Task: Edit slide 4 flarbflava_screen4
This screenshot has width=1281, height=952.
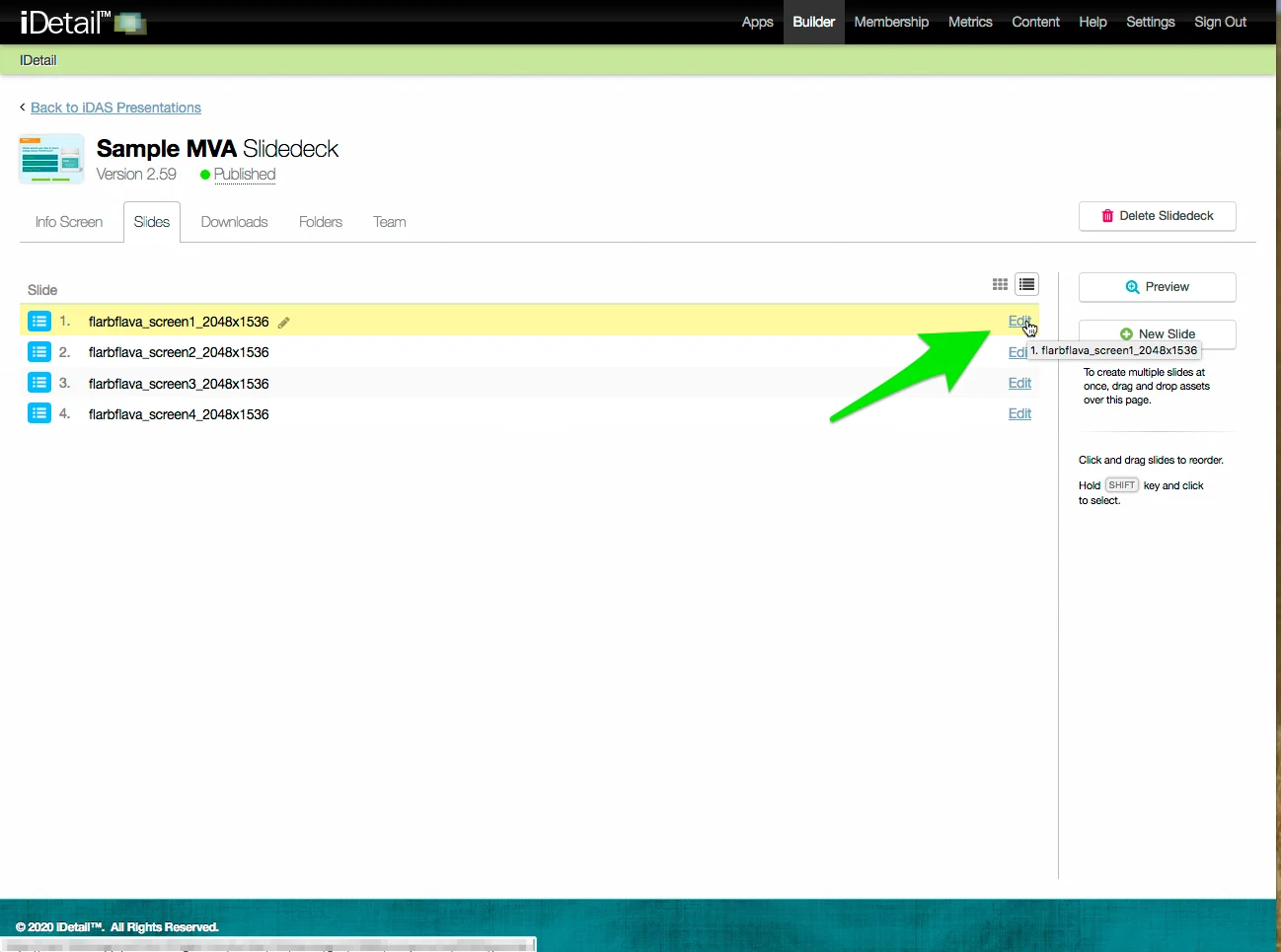Action: pos(1019,413)
